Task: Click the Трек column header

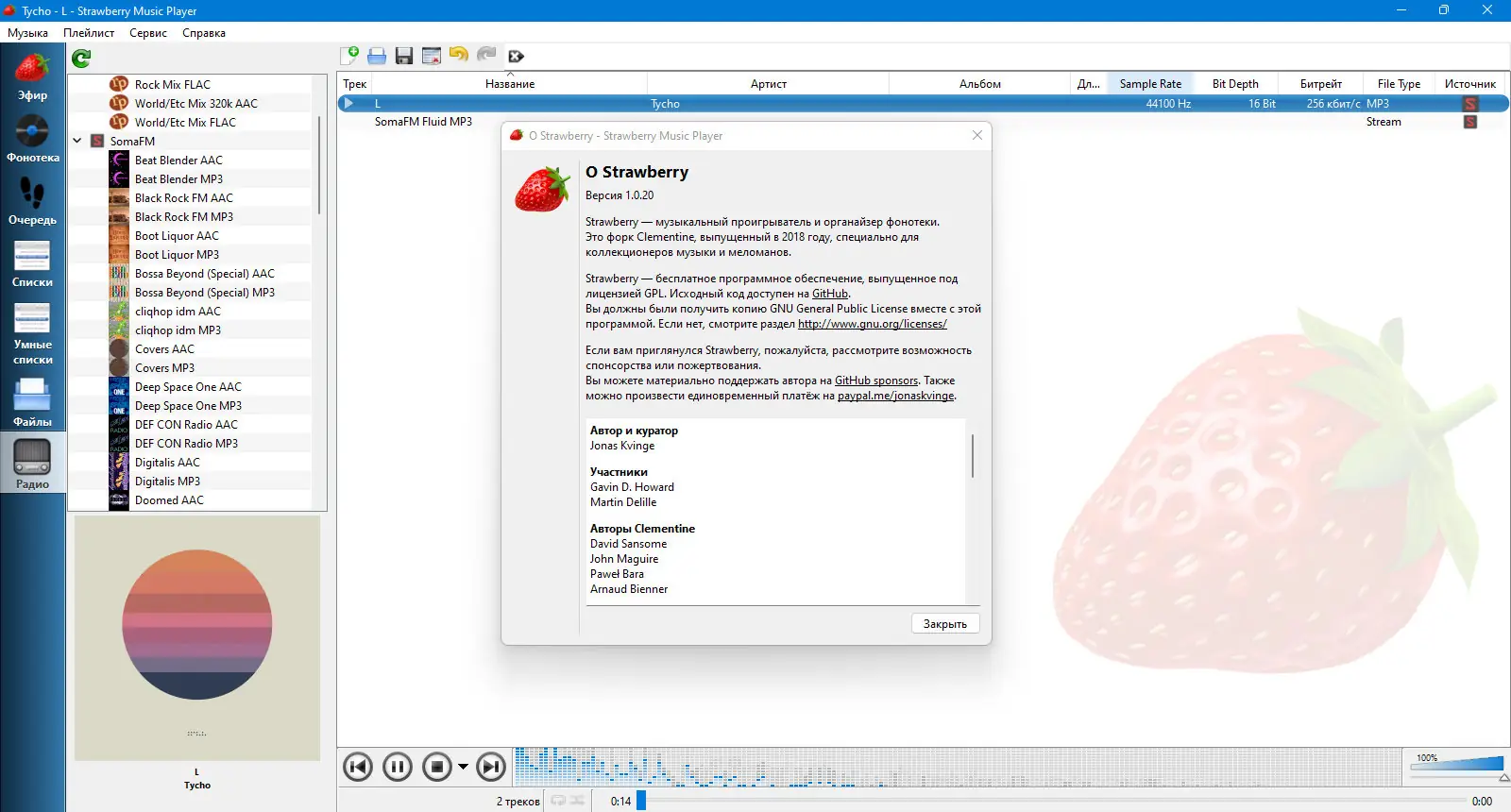Action: (355, 84)
